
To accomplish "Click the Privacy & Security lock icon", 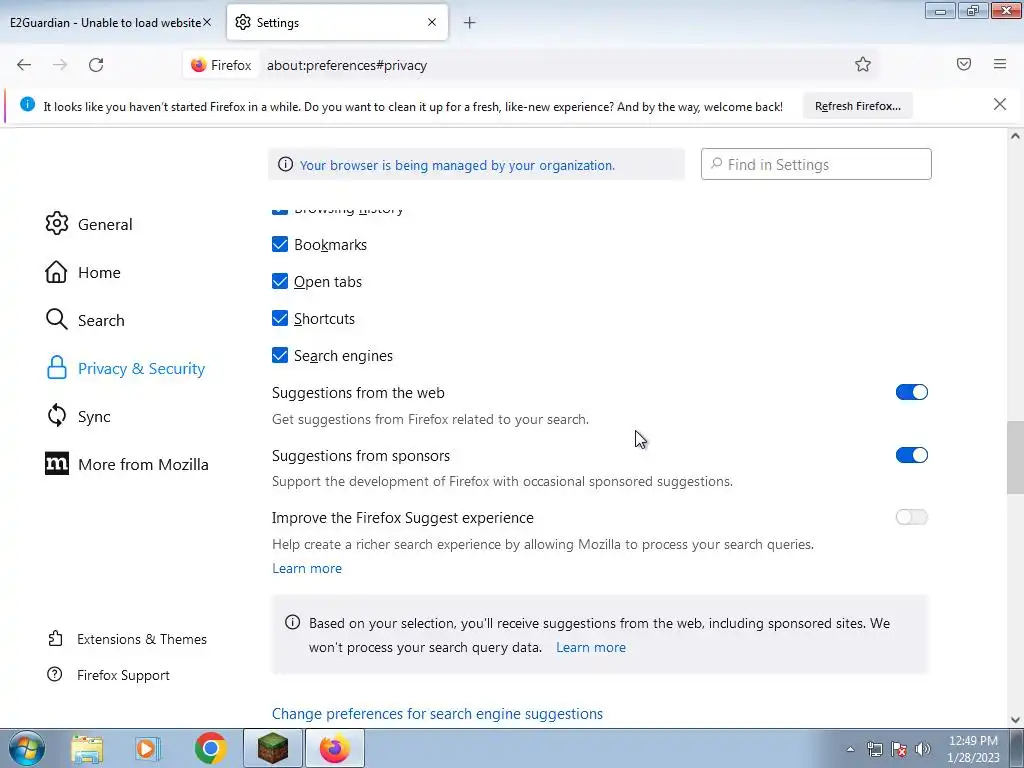I will [57, 368].
